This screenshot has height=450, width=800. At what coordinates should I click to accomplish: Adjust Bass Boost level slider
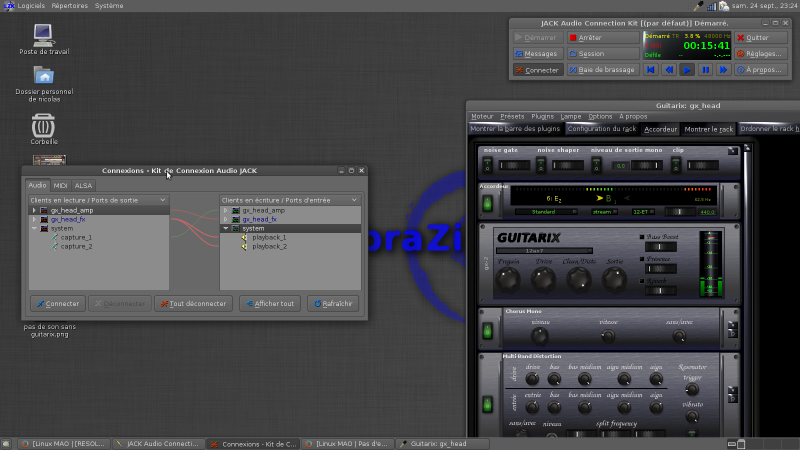click(x=661, y=247)
